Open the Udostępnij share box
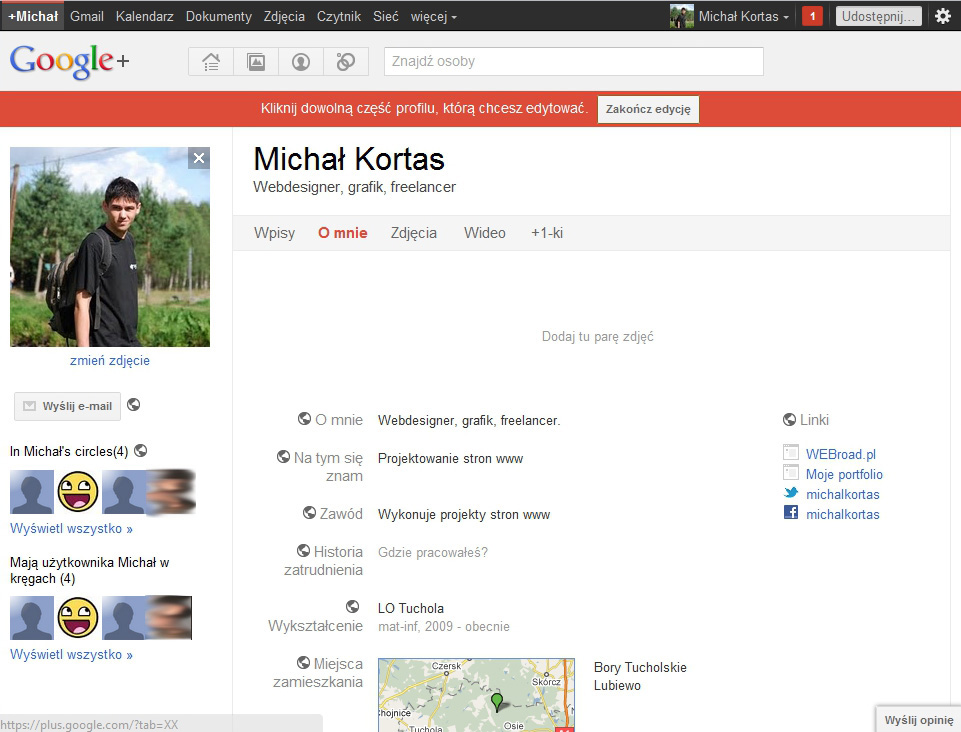 coord(878,16)
